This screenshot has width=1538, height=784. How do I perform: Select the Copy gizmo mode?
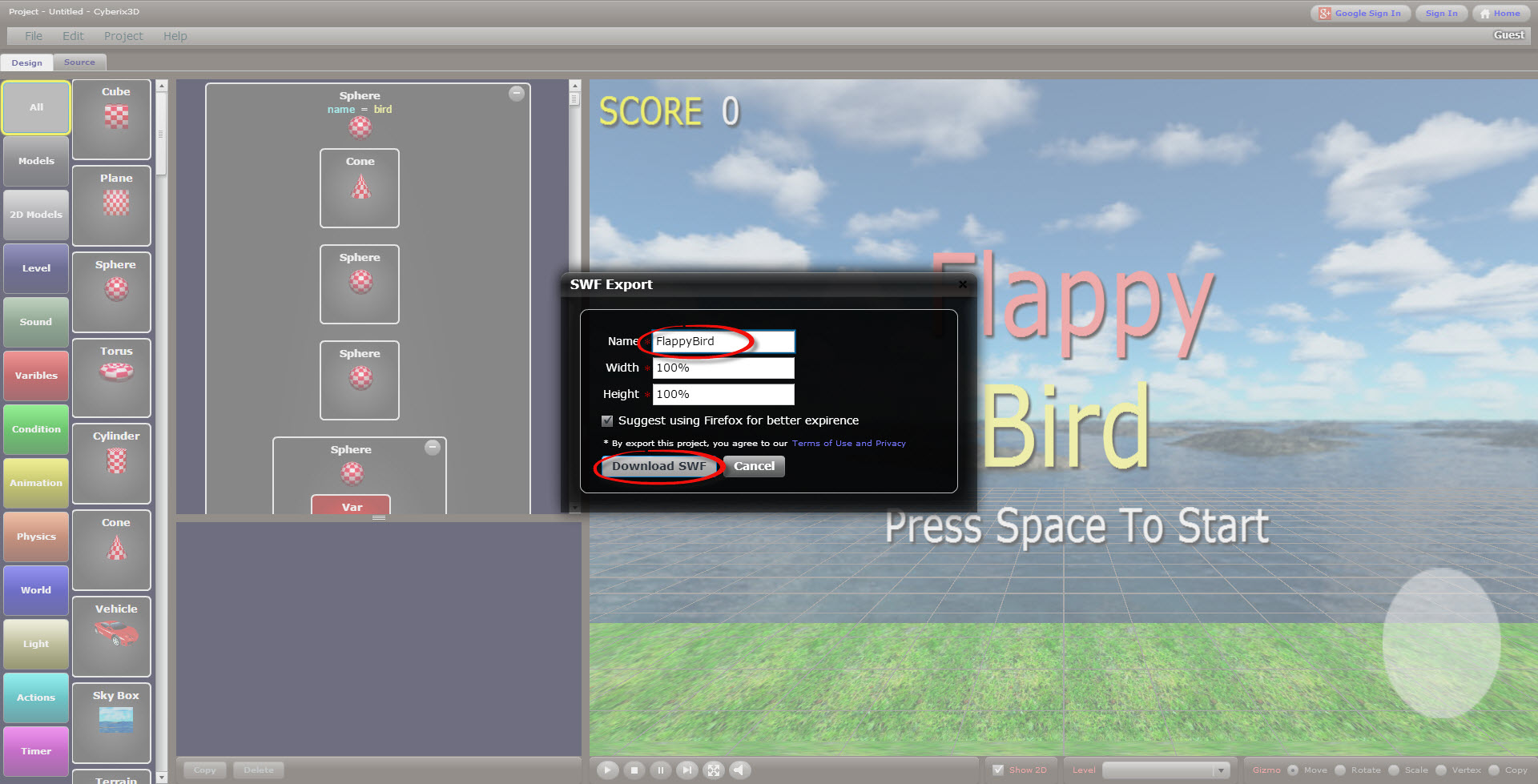pos(1494,770)
